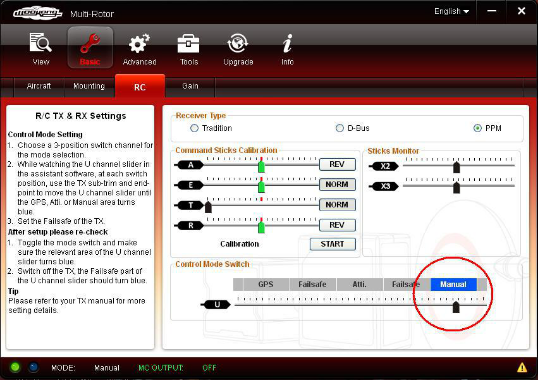Toggle the NORM button for channel T

point(337,205)
